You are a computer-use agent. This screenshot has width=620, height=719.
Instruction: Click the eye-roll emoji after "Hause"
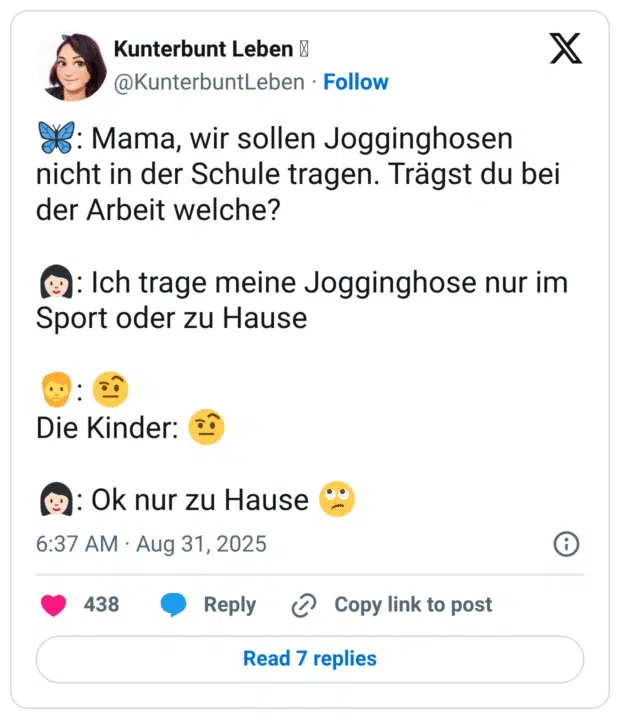pos(337,498)
